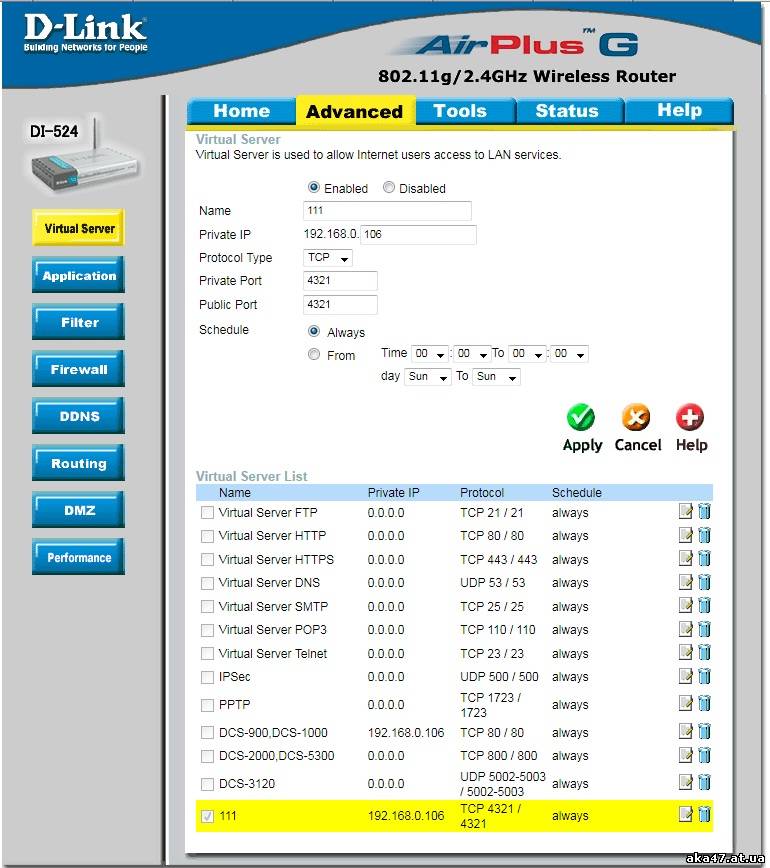This screenshot has width=770, height=868.
Task: Delete the PPTP entry
Action: point(704,703)
